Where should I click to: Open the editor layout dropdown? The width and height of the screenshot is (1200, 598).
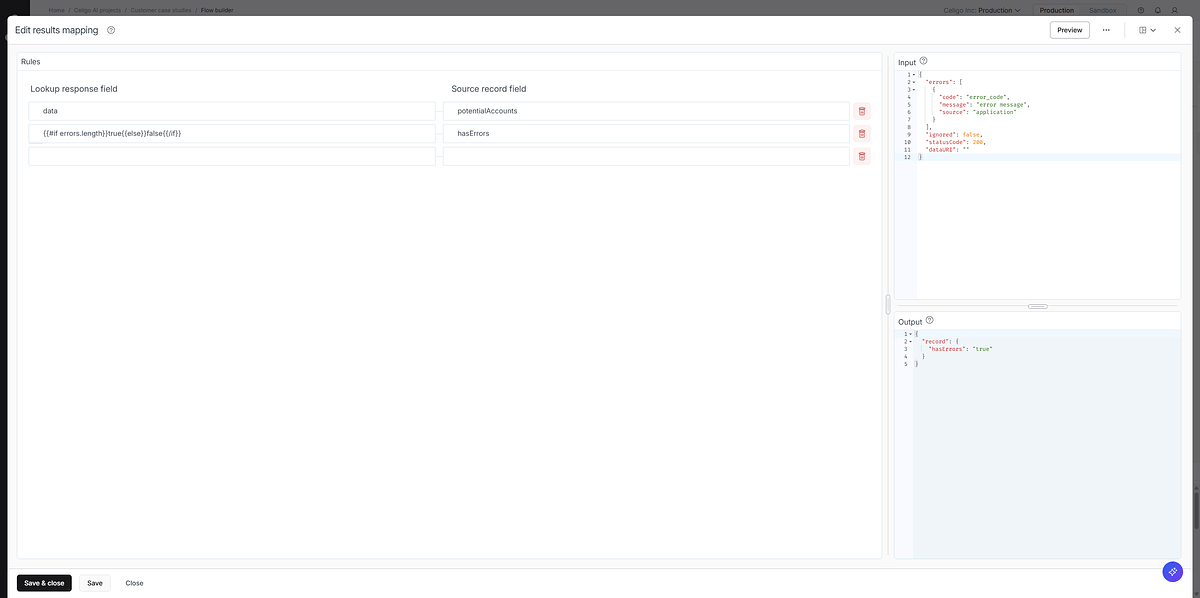pyautogui.click(x=1147, y=30)
